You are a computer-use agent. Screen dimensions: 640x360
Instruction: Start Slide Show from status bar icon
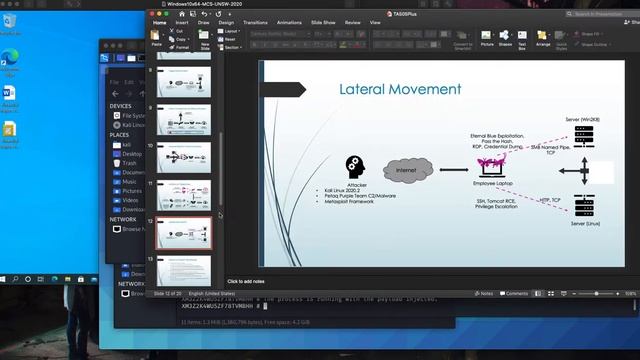point(564,293)
